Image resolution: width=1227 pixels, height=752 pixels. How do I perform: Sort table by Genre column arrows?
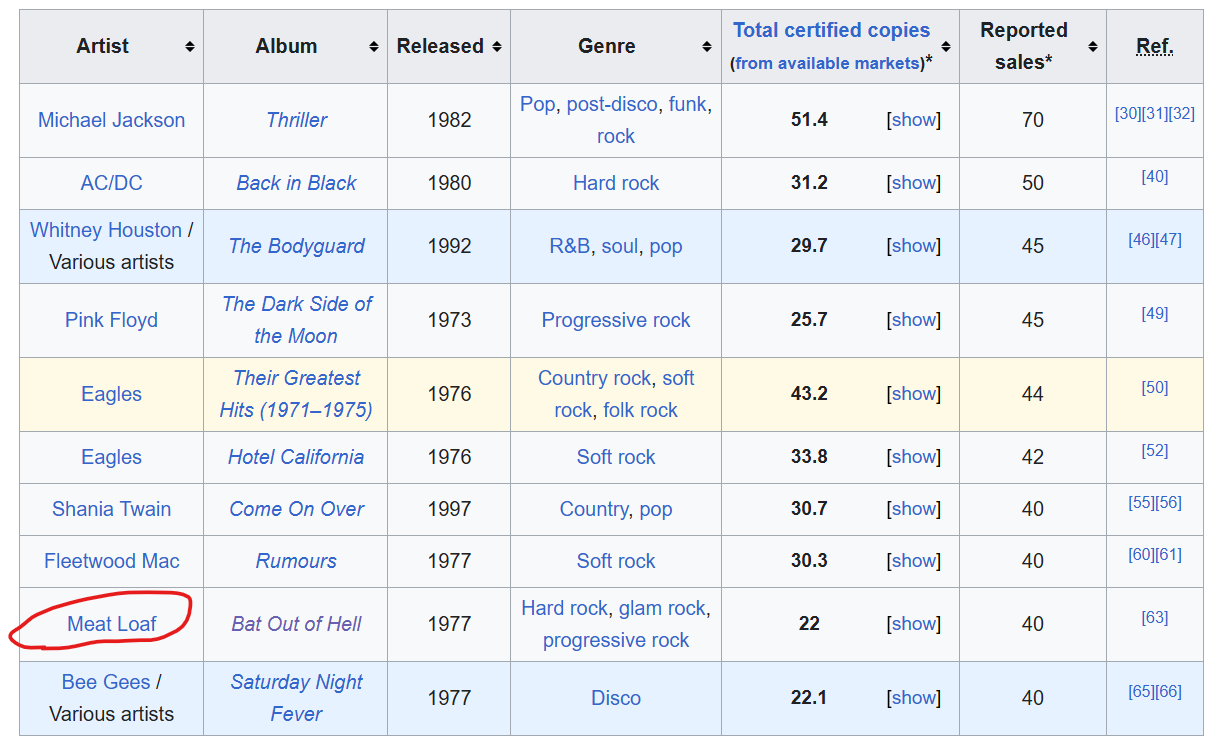tap(707, 47)
